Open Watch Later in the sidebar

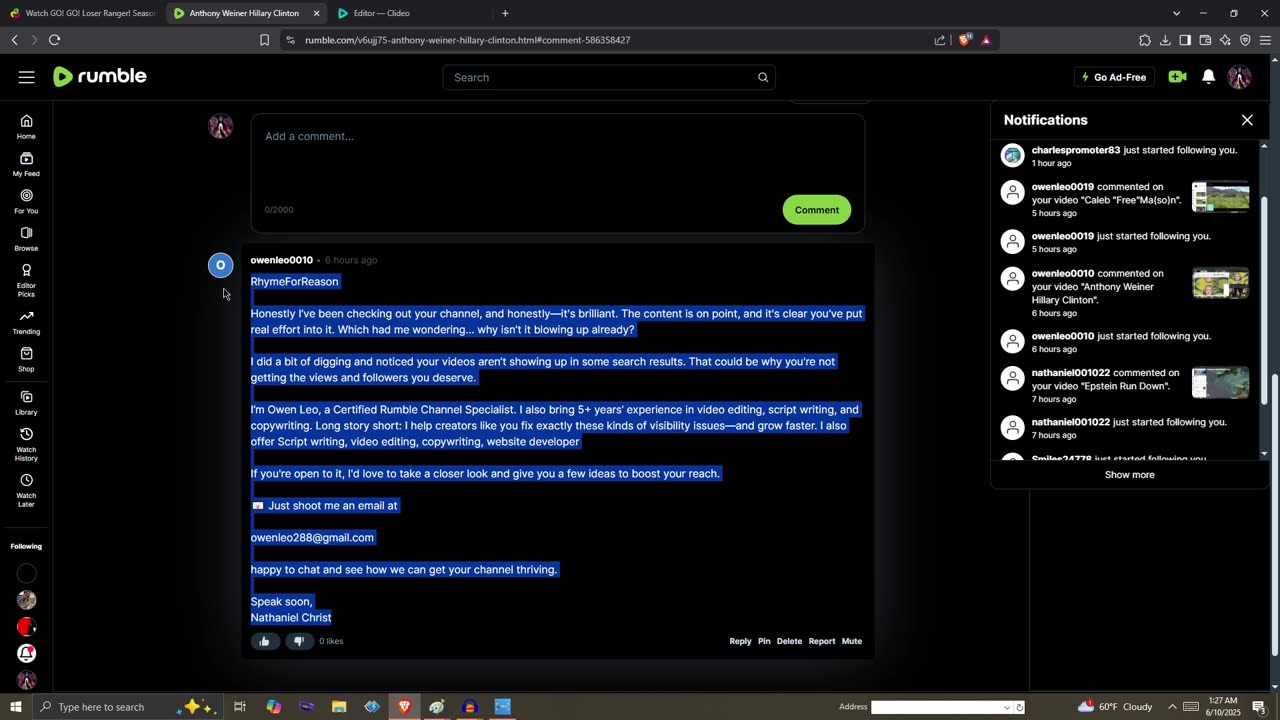(x=26, y=490)
